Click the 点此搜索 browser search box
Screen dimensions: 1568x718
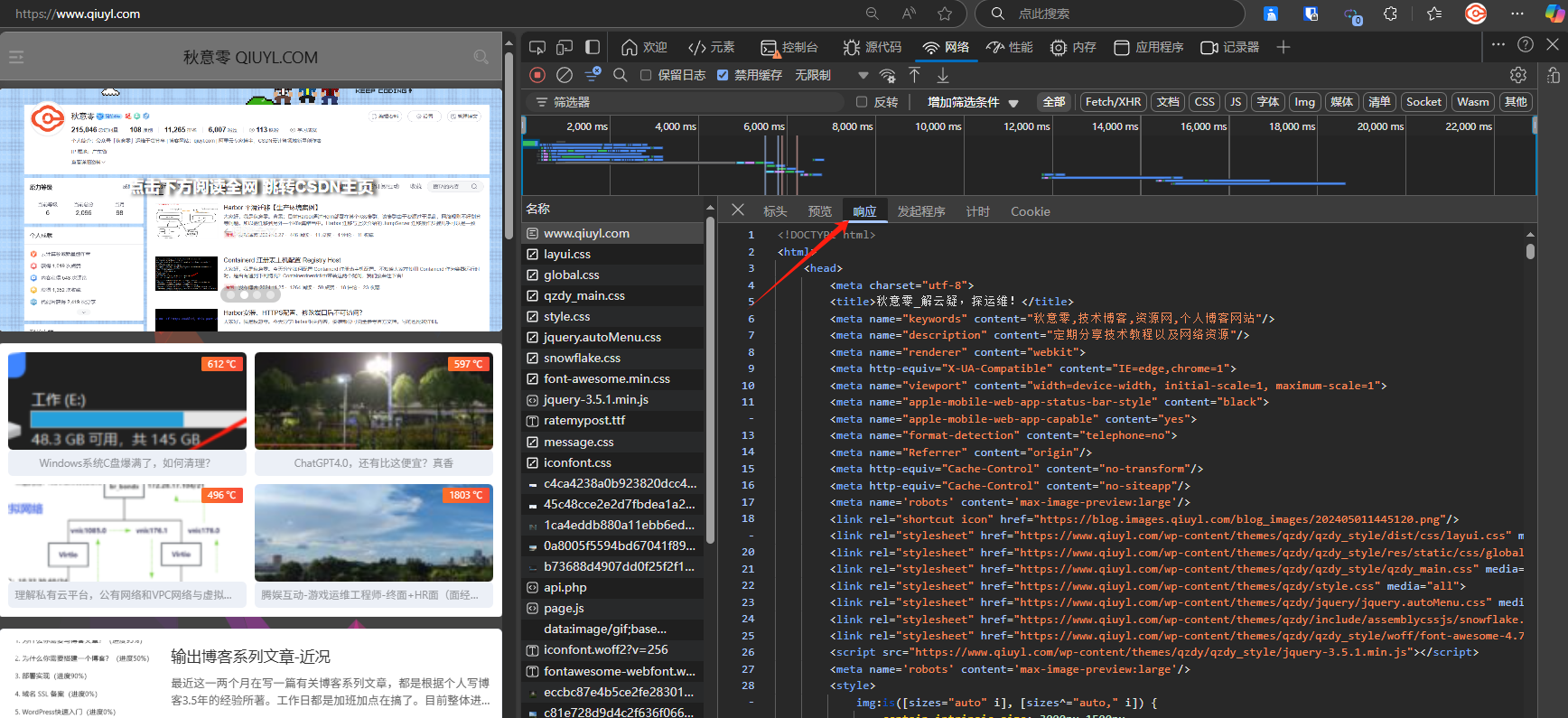point(1111,14)
